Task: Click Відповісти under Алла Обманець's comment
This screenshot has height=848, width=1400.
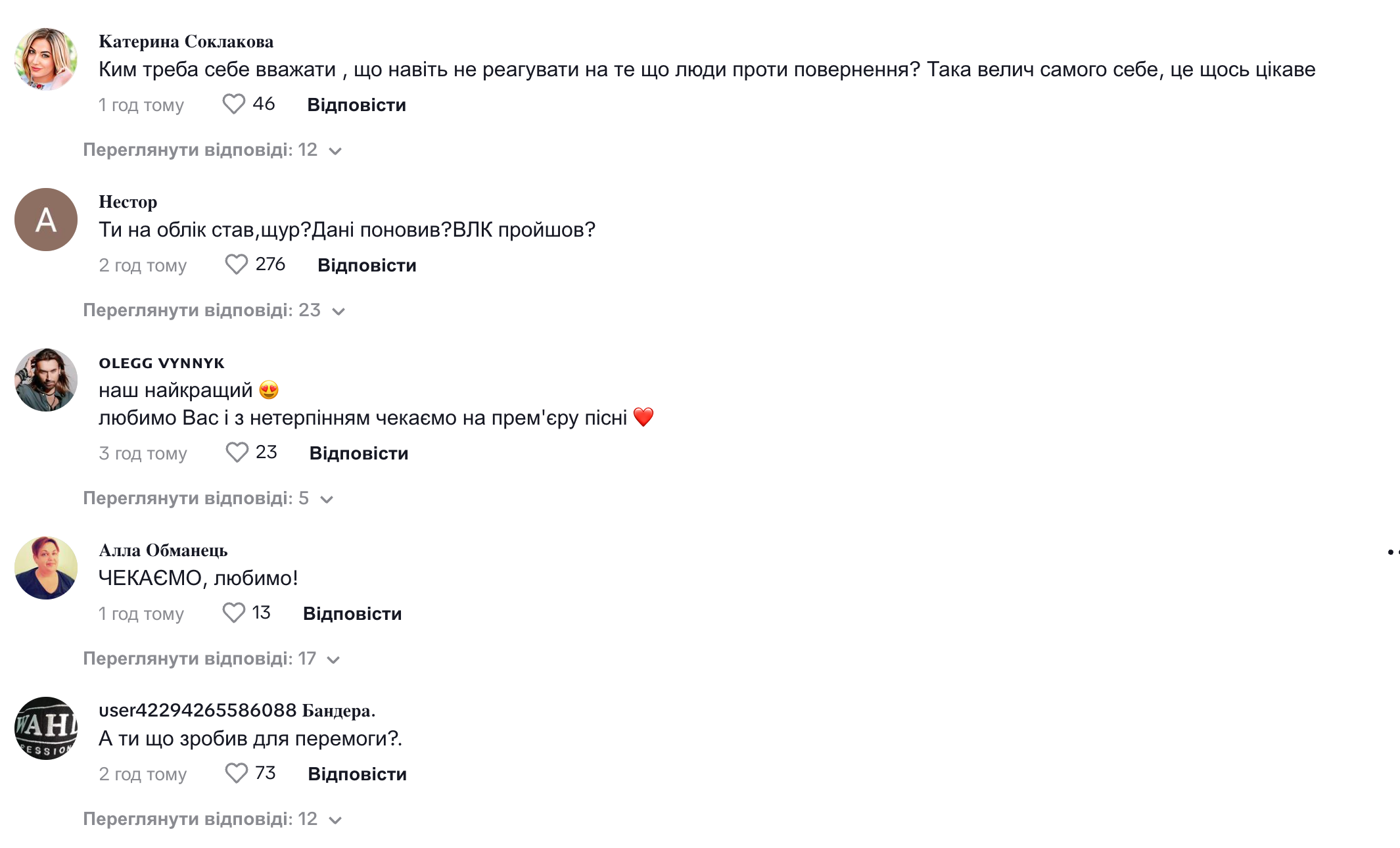Action: (x=352, y=614)
